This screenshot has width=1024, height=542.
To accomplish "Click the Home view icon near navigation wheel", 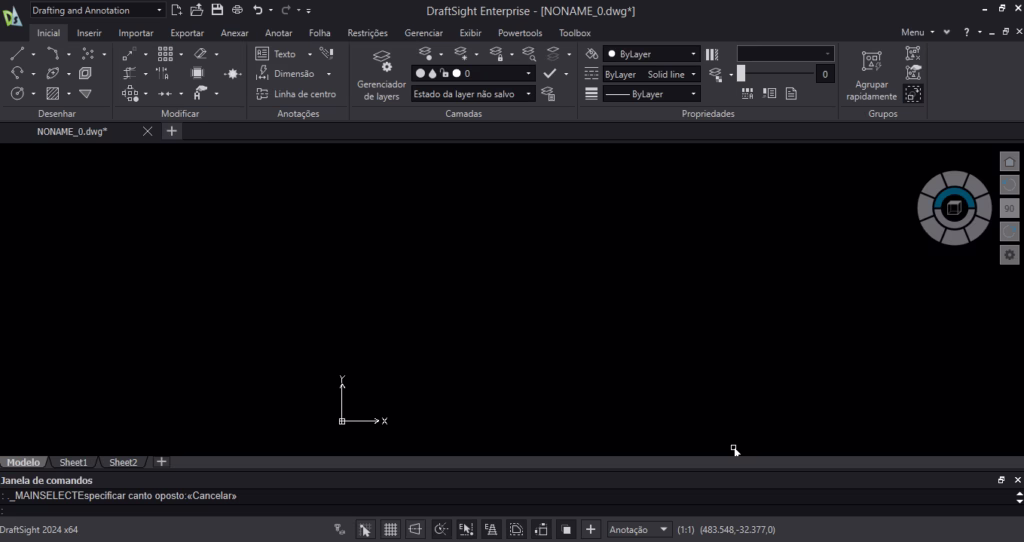I will tap(1010, 161).
